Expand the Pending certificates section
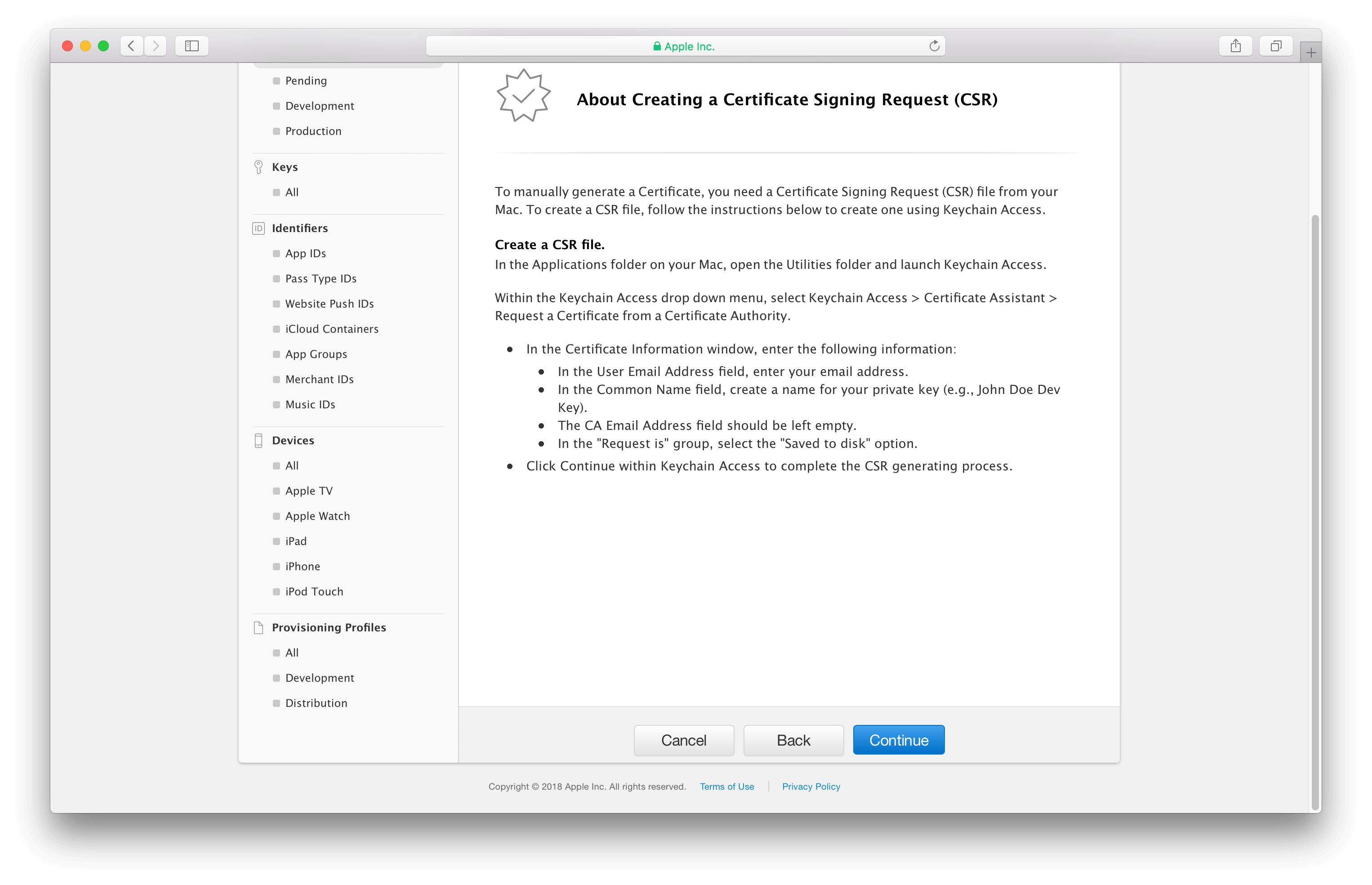 pyautogui.click(x=306, y=80)
